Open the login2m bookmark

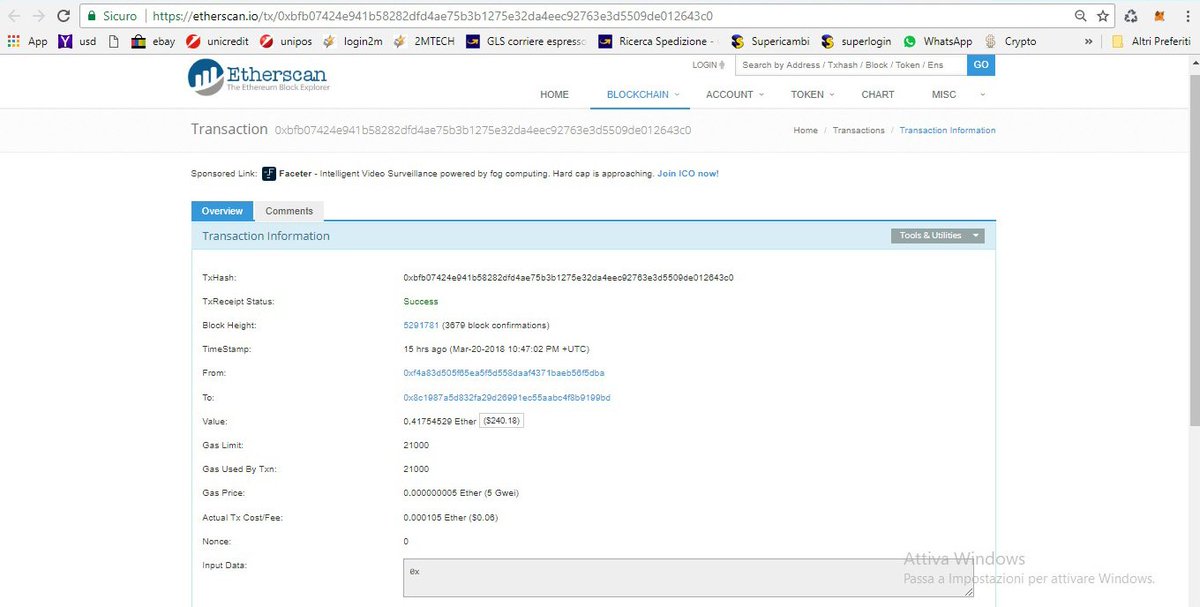coord(352,41)
